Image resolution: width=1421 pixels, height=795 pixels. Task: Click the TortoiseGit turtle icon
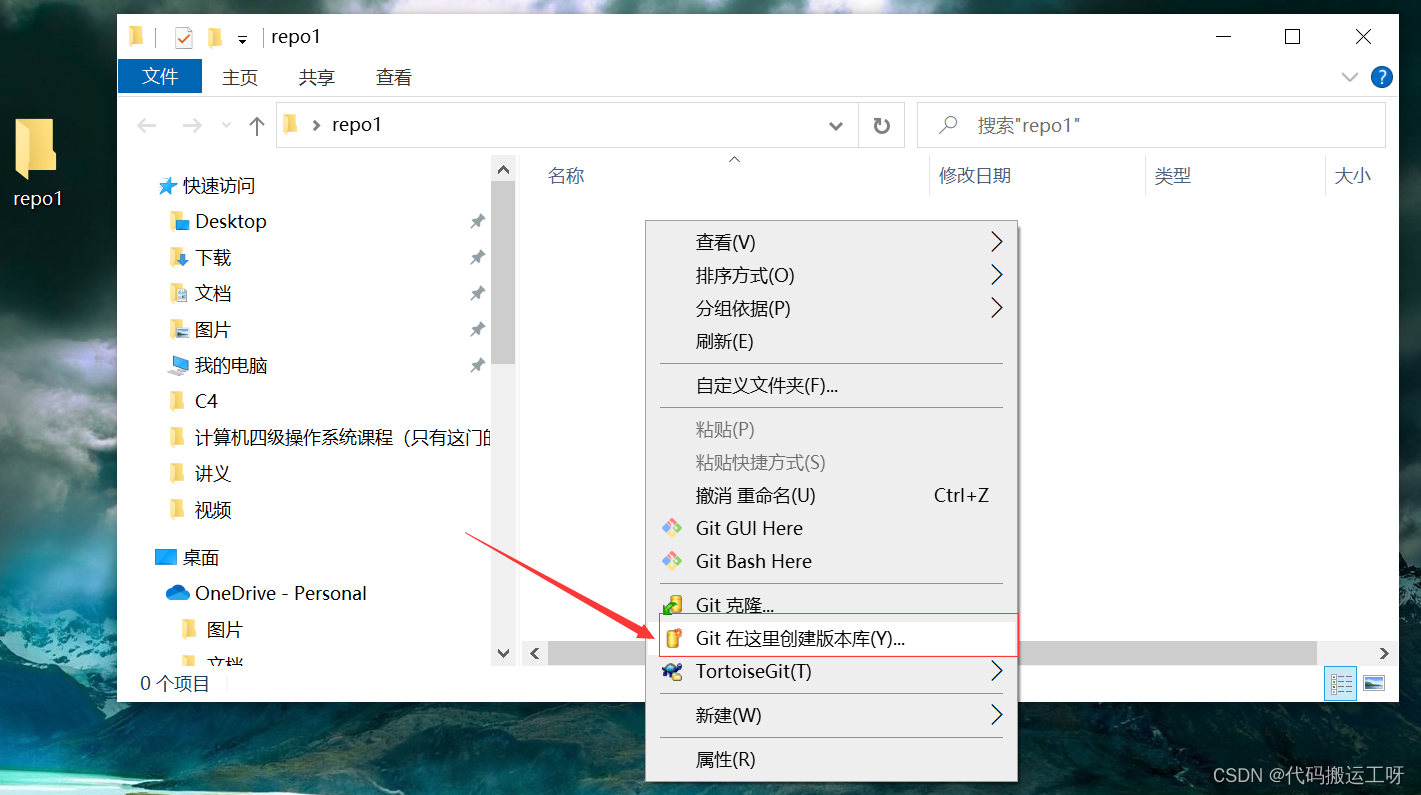tap(673, 671)
